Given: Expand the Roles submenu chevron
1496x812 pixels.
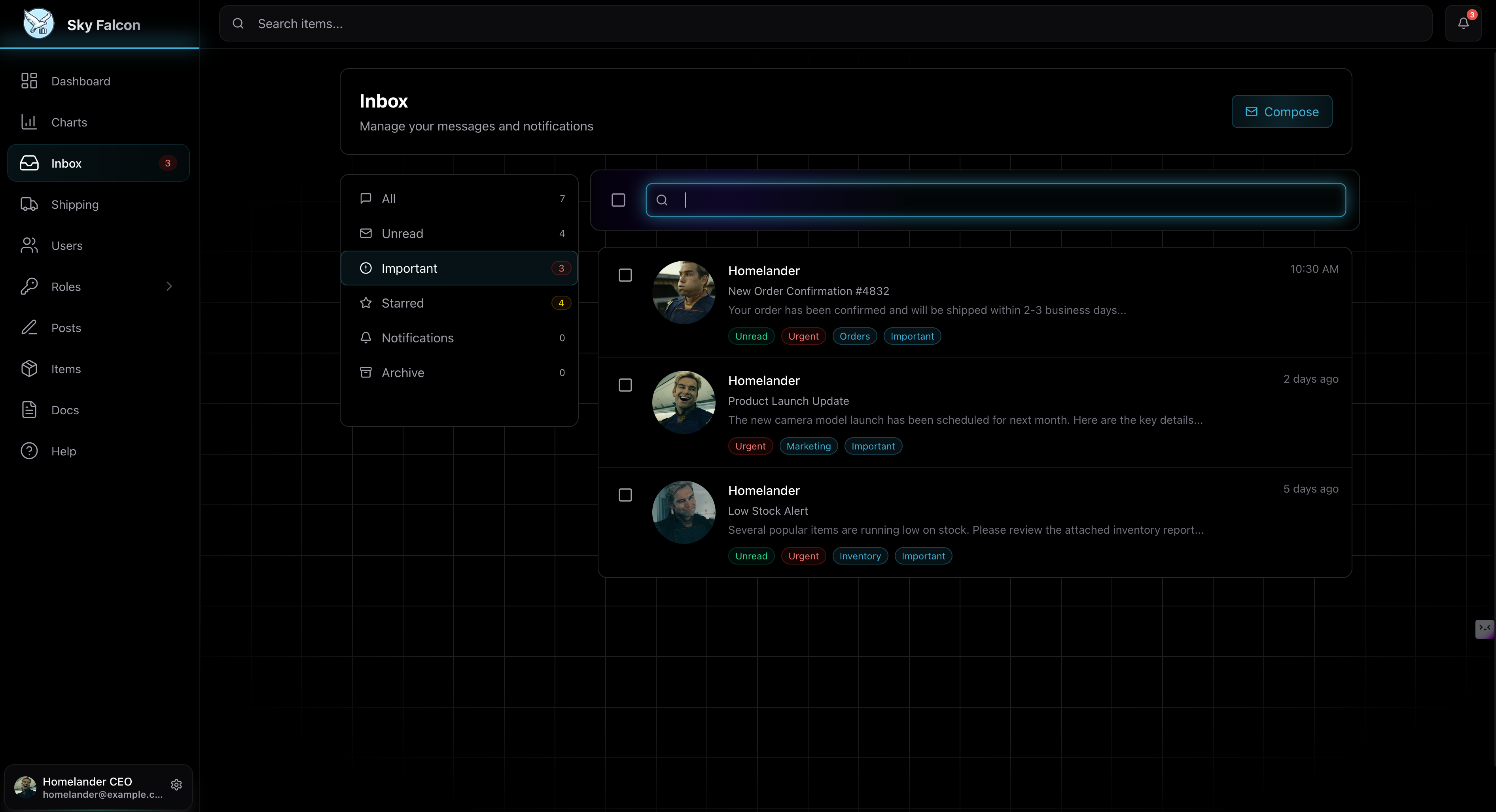Looking at the screenshot, I should pyautogui.click(x=169, y=286).
